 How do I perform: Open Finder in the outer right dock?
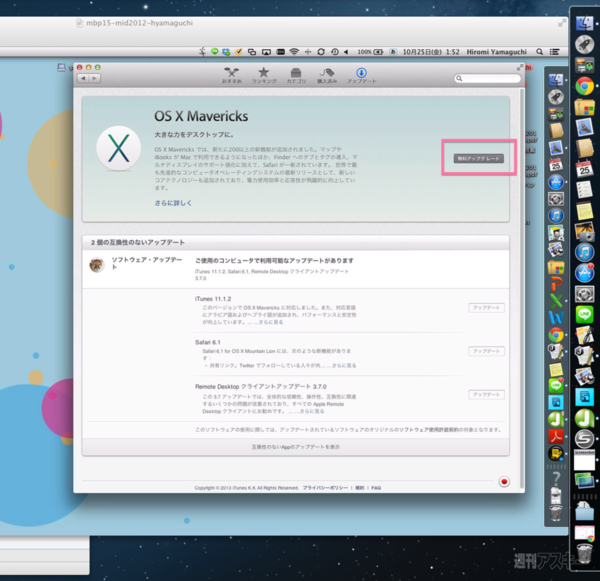tap(584, 24)
